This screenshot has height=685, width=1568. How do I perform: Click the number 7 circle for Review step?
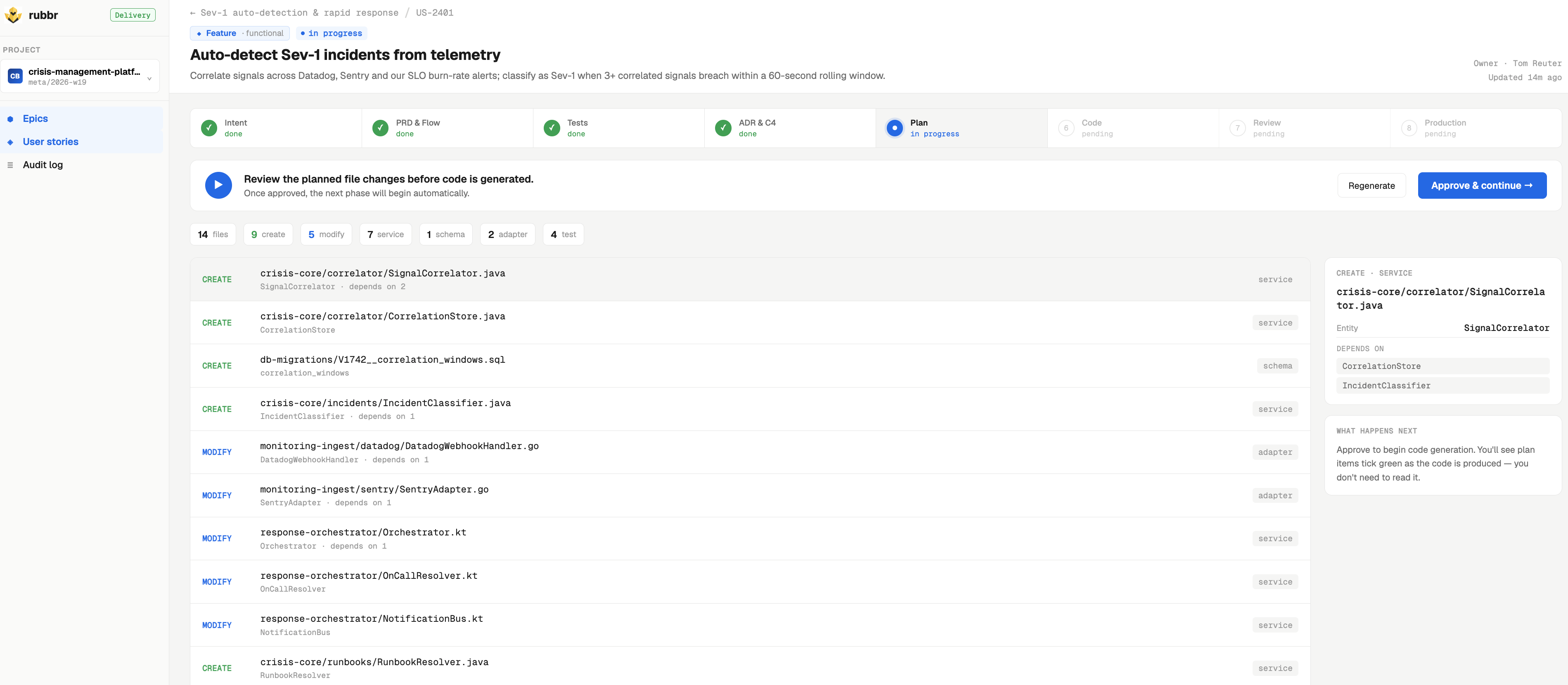click(x=1237, y=128)
